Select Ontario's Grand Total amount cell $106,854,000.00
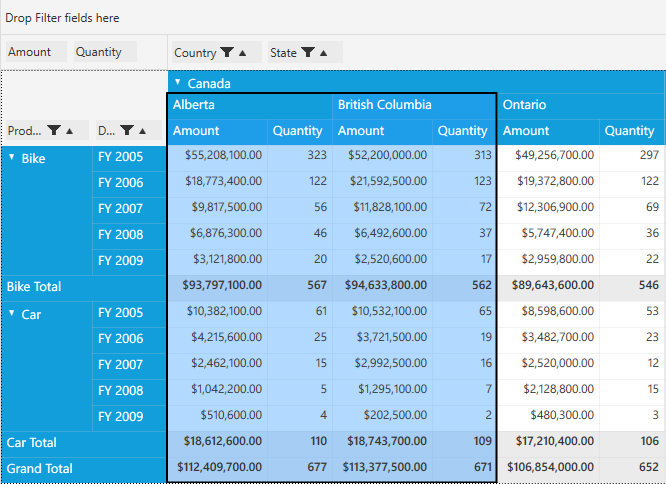Screen dimensions: 666x484 [x=548, y=468]
